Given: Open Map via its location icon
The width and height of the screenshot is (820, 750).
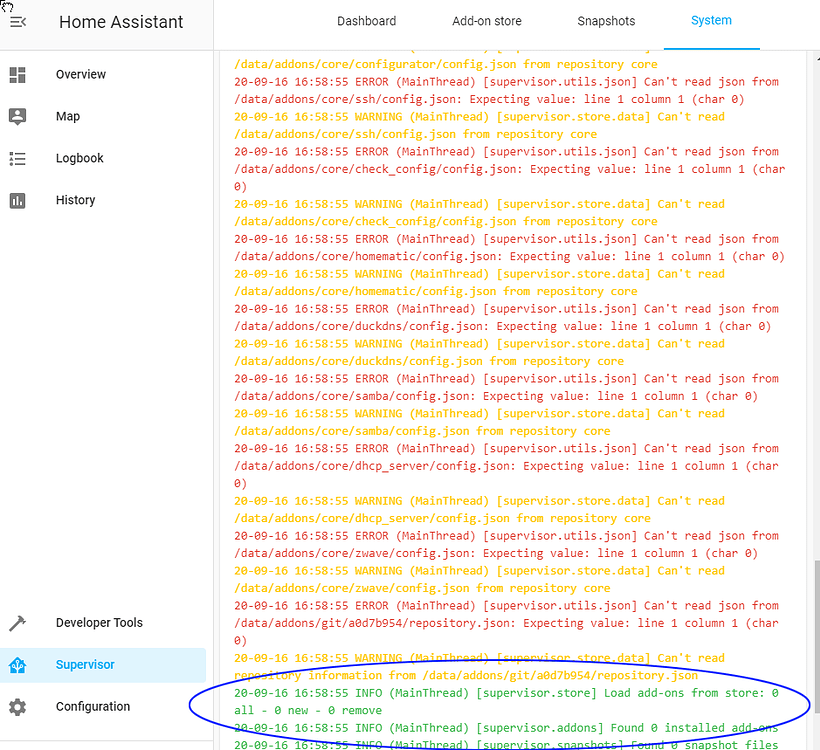Looking at the screenshot, I should 17,116.
